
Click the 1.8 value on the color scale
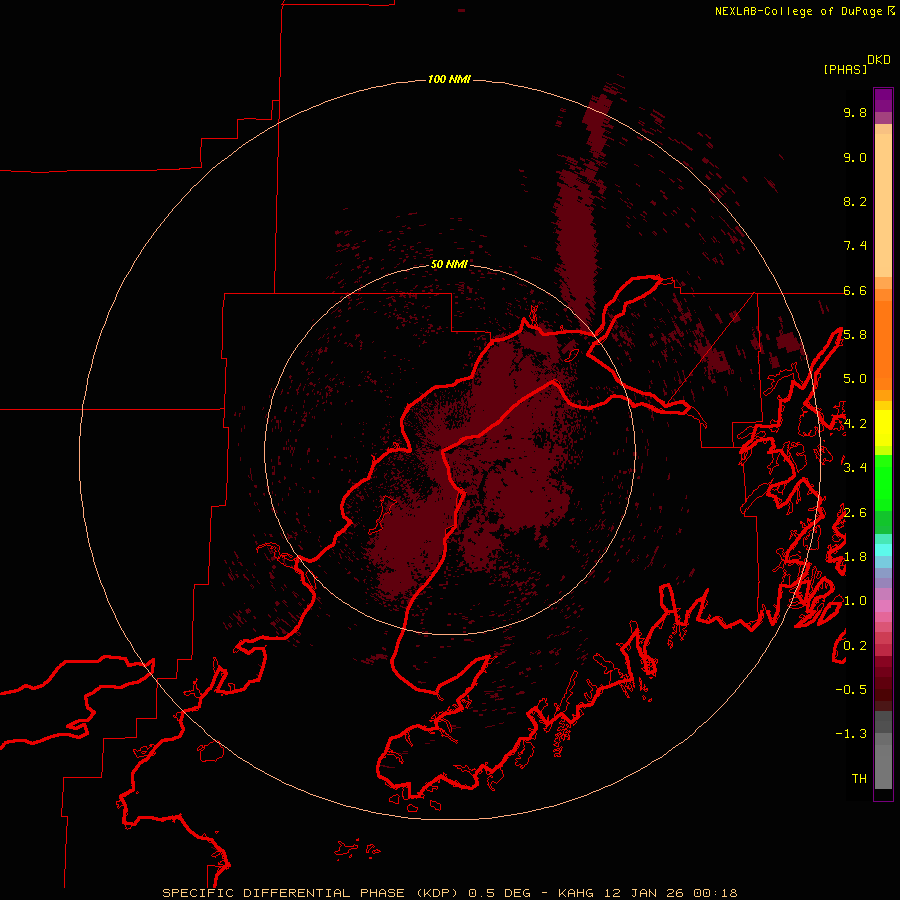(855, 557)
